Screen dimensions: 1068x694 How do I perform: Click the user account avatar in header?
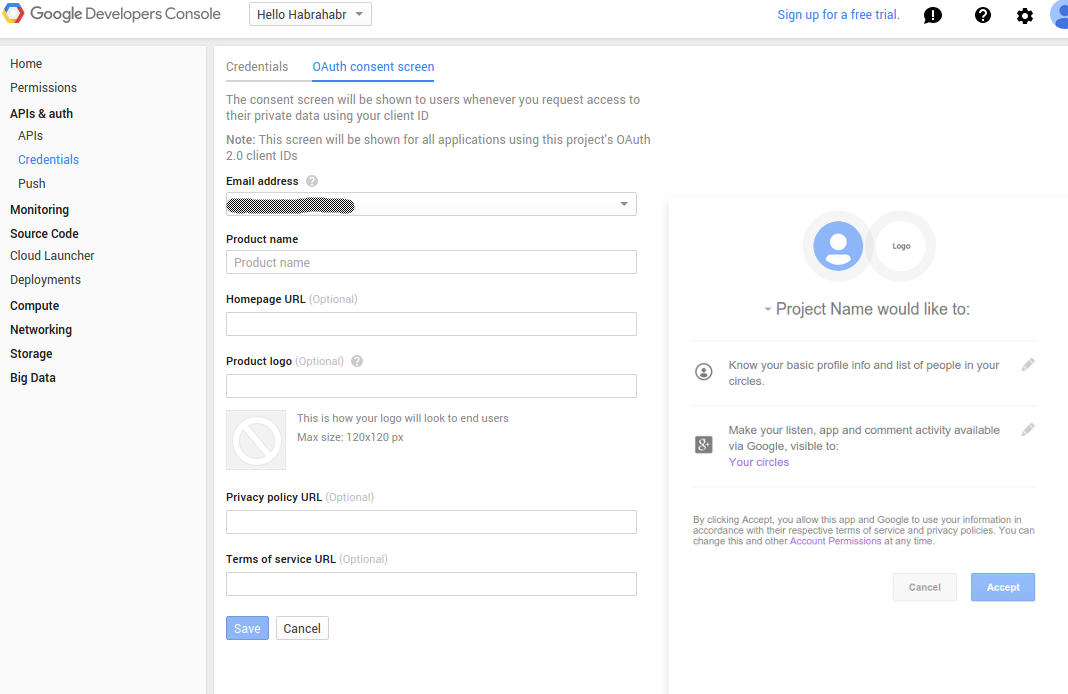(x=1061, y=14)
